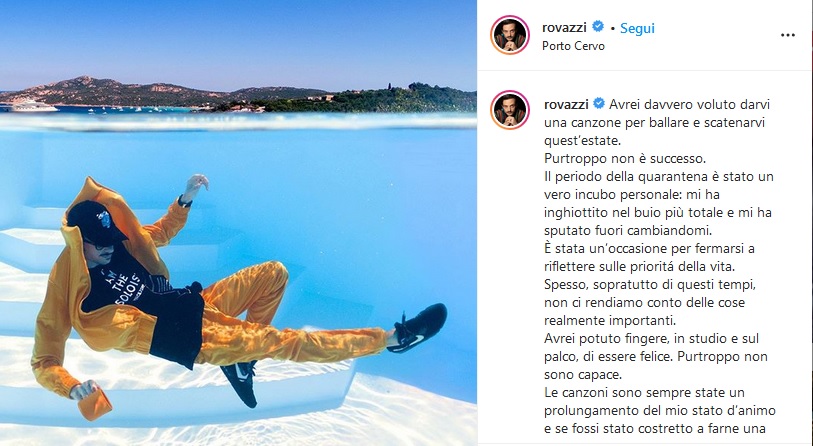The image size is (813, 446).
Task: Click the caption text 'sono capace.'
Action: [582, 374]
